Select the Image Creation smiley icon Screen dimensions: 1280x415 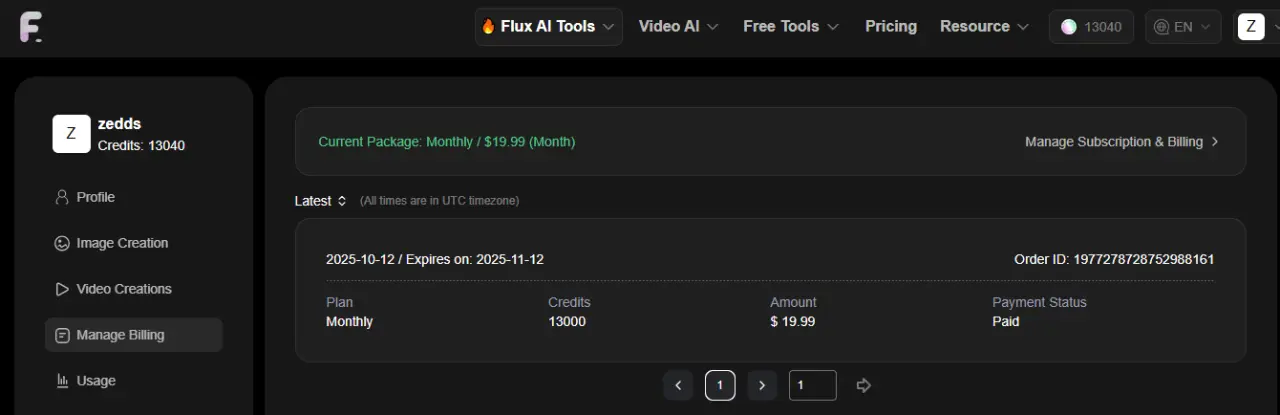[62, 243]
